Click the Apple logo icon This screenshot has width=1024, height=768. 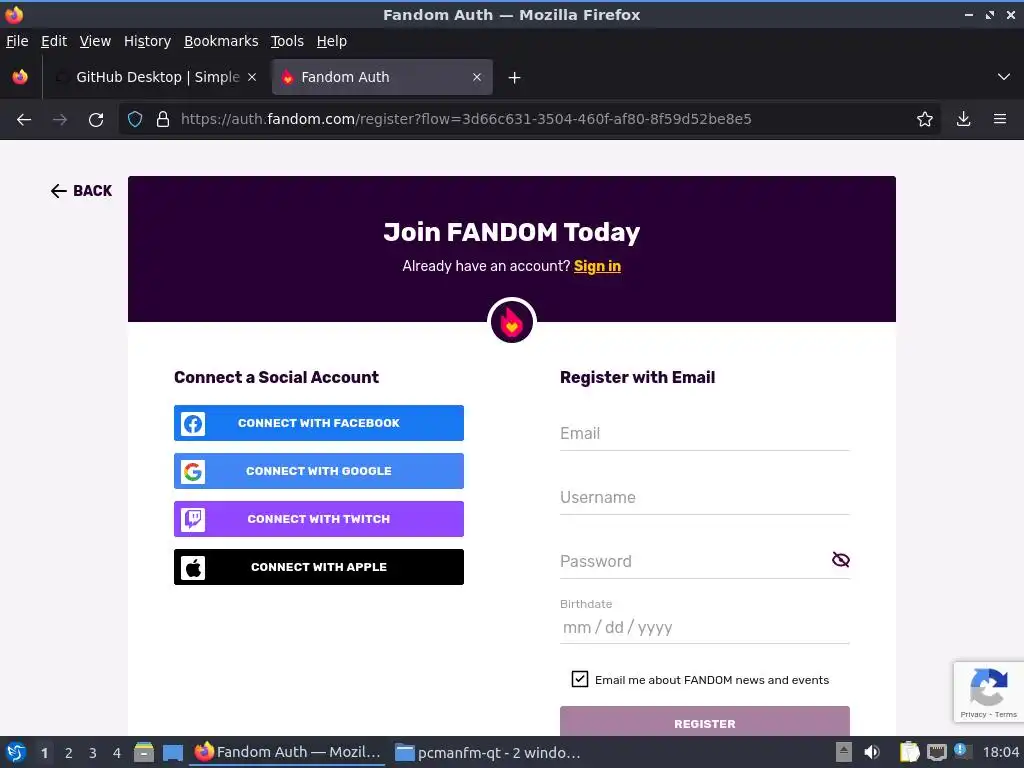193,568
